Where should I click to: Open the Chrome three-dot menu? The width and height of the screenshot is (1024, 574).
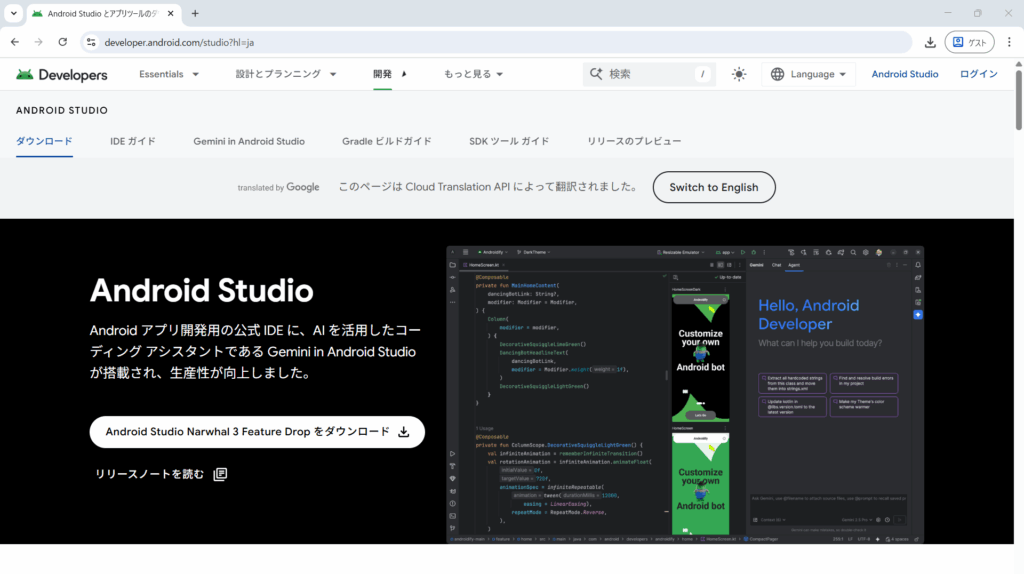1008,42
